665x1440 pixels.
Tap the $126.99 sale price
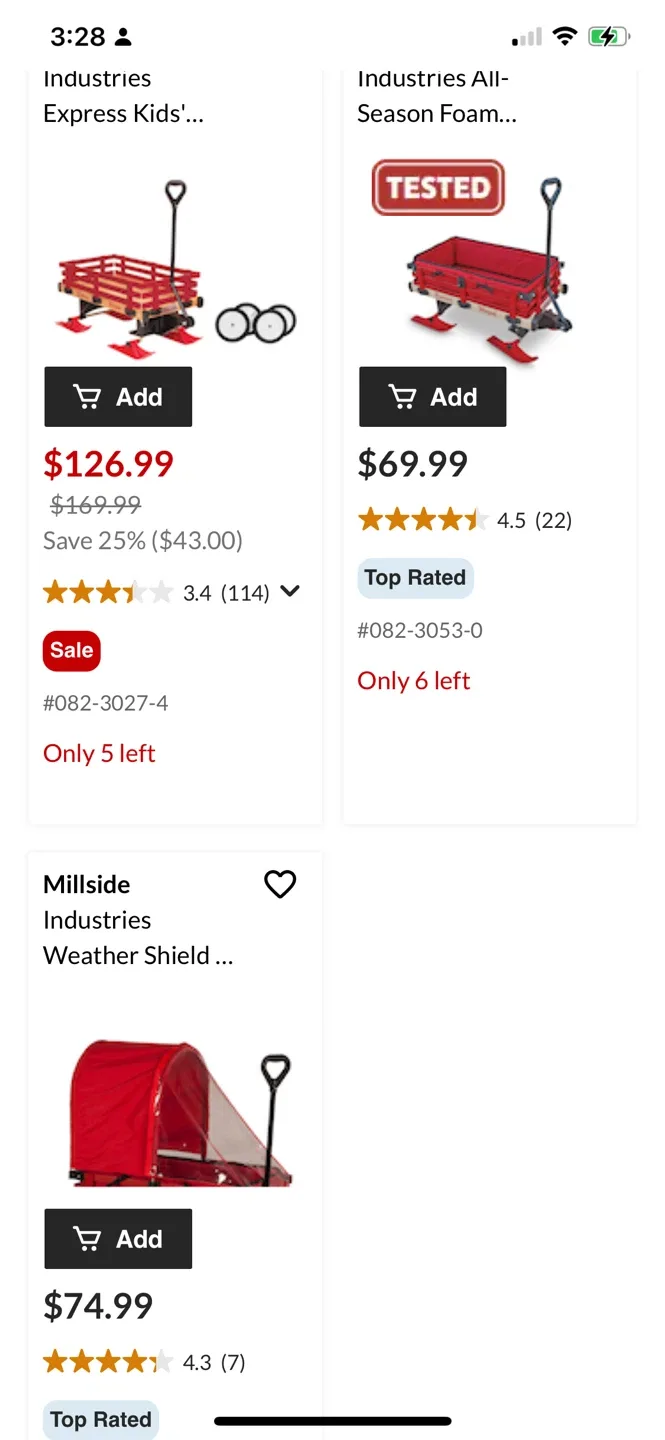click(x=108, y=464)
